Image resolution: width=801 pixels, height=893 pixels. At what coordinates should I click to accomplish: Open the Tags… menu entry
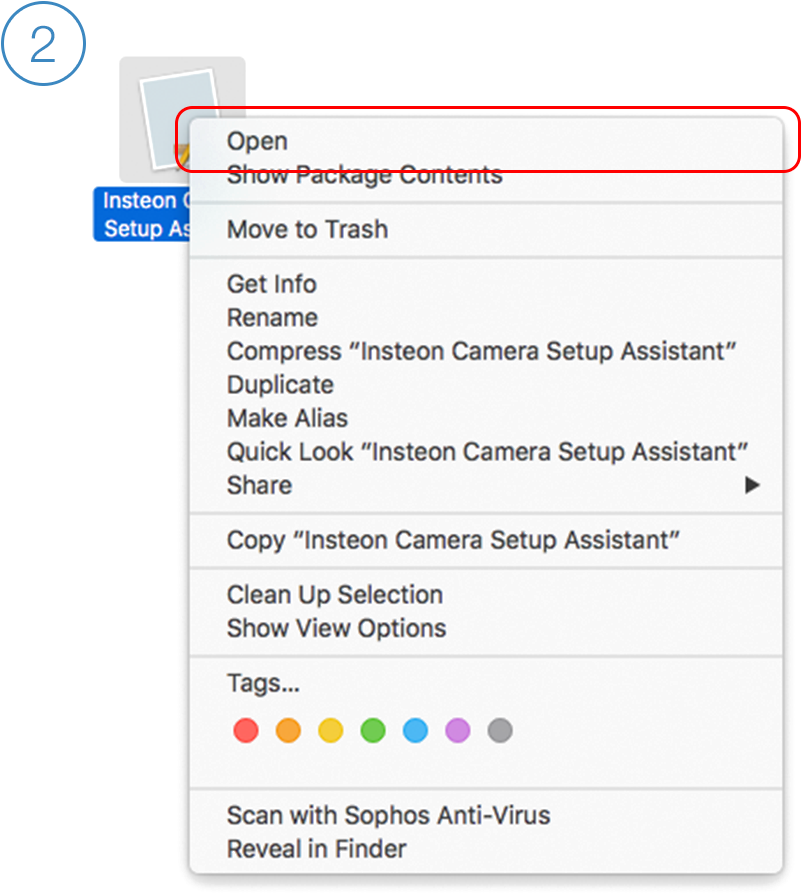coord(263,684)
